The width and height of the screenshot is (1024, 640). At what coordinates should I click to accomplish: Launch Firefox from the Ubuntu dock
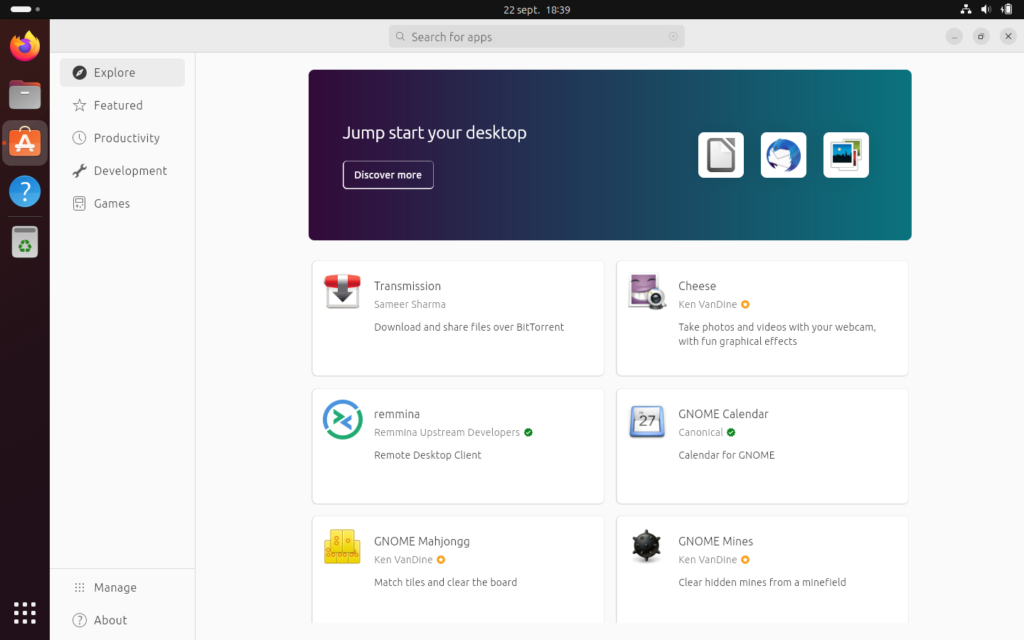coord(25,46)
